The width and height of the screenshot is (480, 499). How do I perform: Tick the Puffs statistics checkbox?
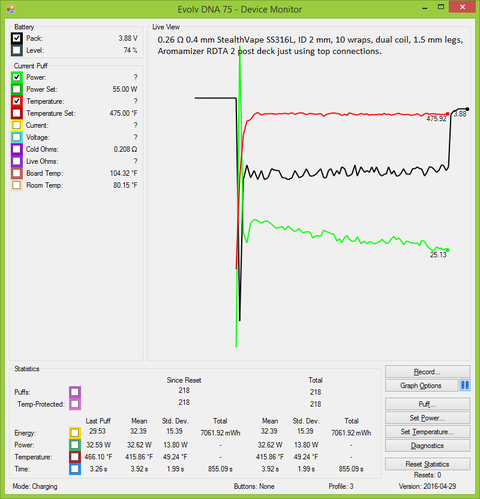tap(75, 392)
